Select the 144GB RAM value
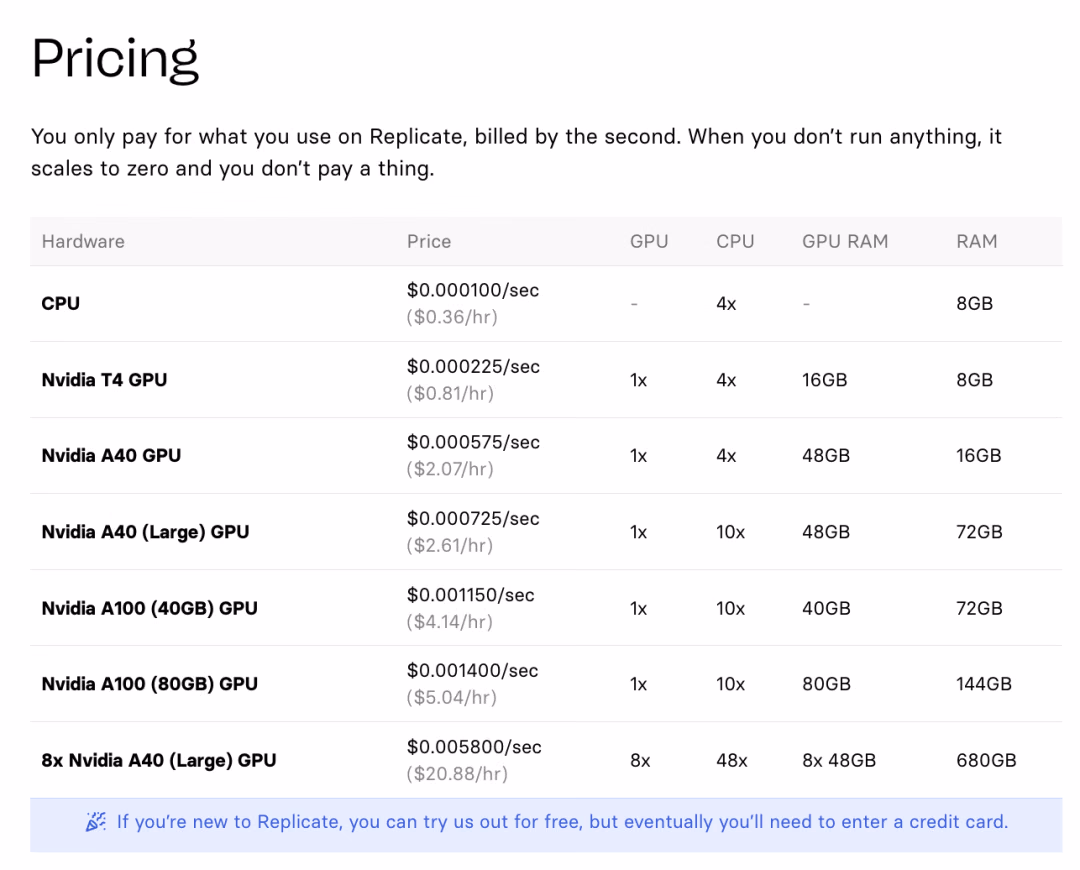The height and width of the screenshot is (870, 1080). tap(984, 684)
